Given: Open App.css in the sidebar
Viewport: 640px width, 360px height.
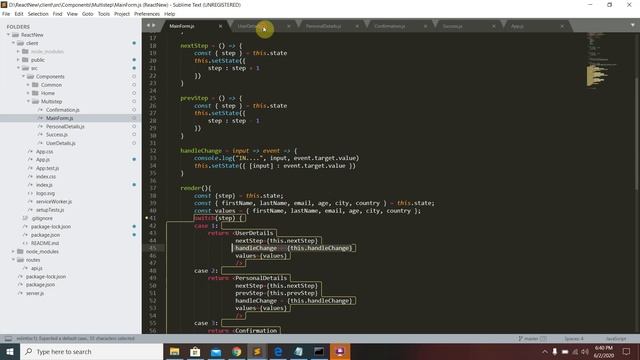Looking at the screenshot, I should pyautogui.click(x=44, y=151).
